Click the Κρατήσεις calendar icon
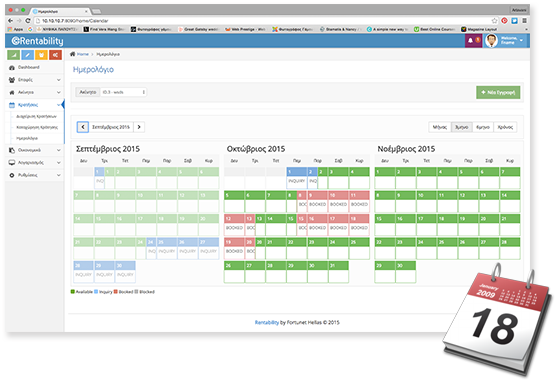 point(12,105)
